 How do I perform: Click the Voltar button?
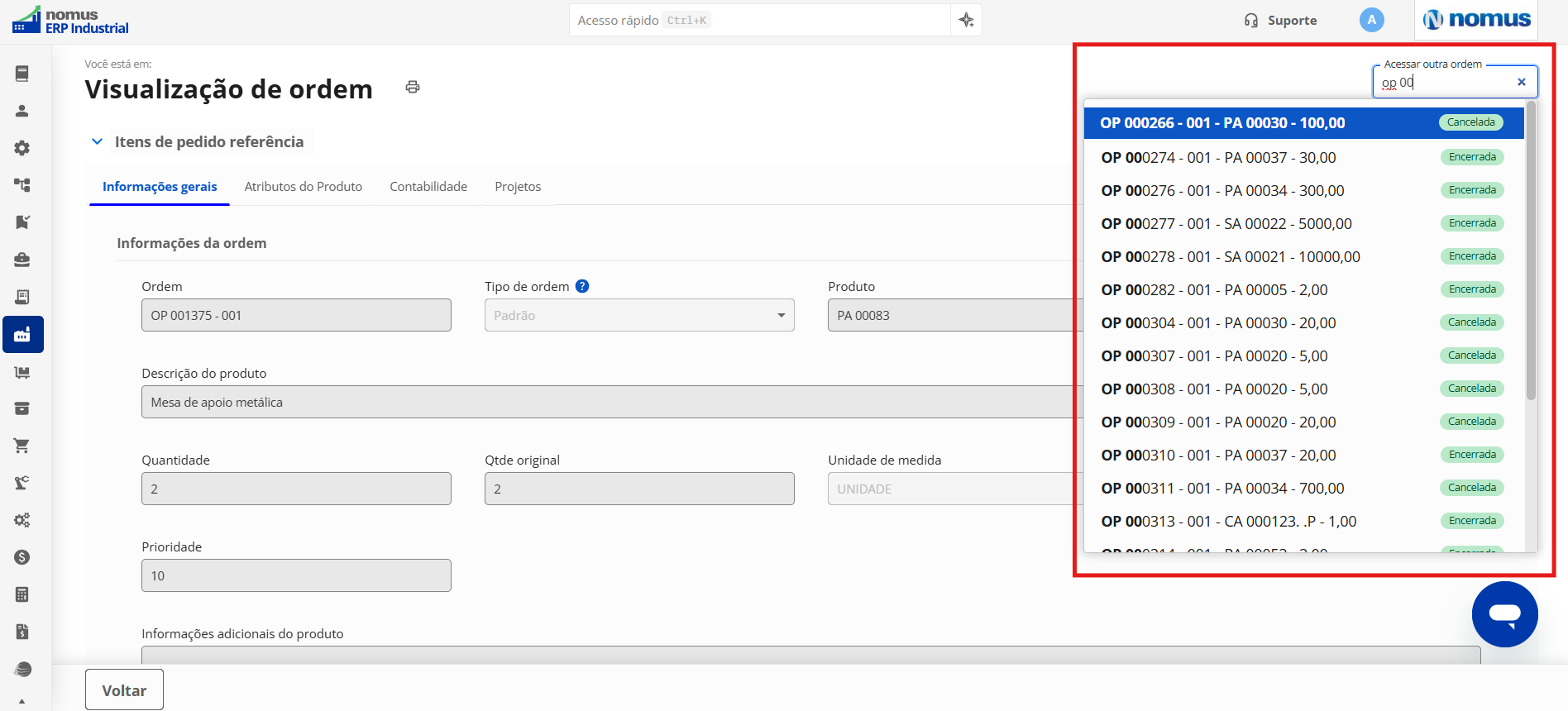pyautogui.click(x=124, y=690)
